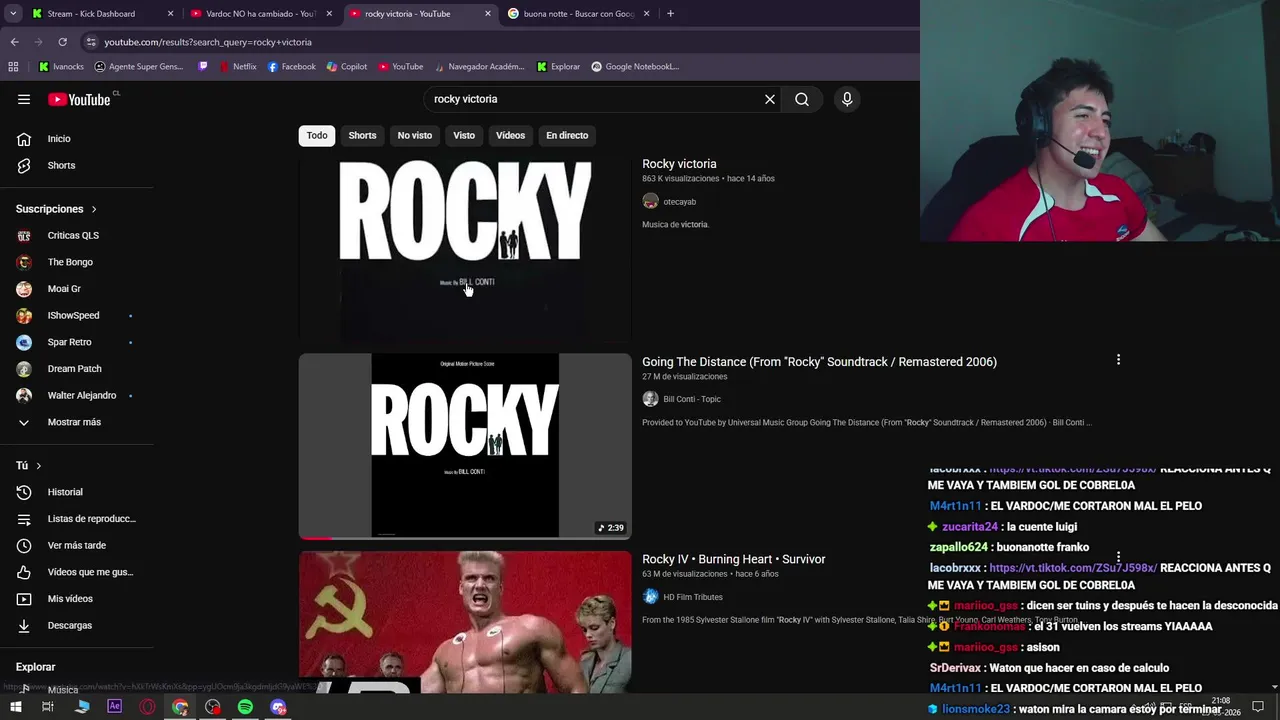Screen dimensions: 1280x720
Task: Select the Shorts filter chip
Action: [362, 135]
